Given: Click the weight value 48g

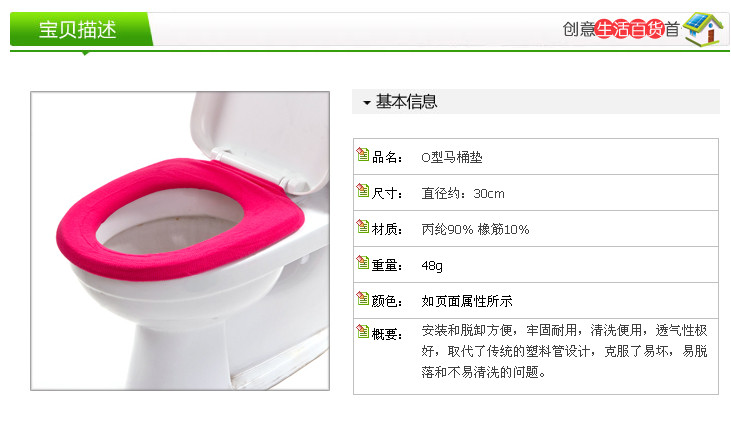Looking at the screenshot, I should 432,266.
